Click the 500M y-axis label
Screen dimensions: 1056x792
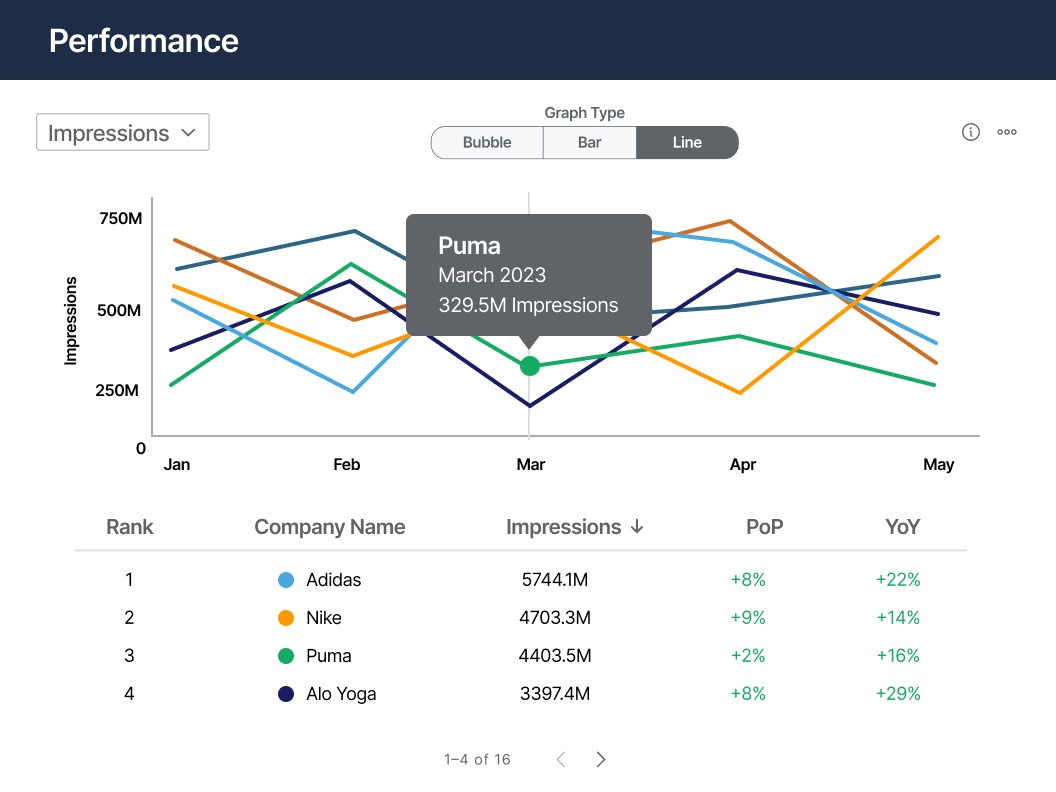[x=119, y=310]
